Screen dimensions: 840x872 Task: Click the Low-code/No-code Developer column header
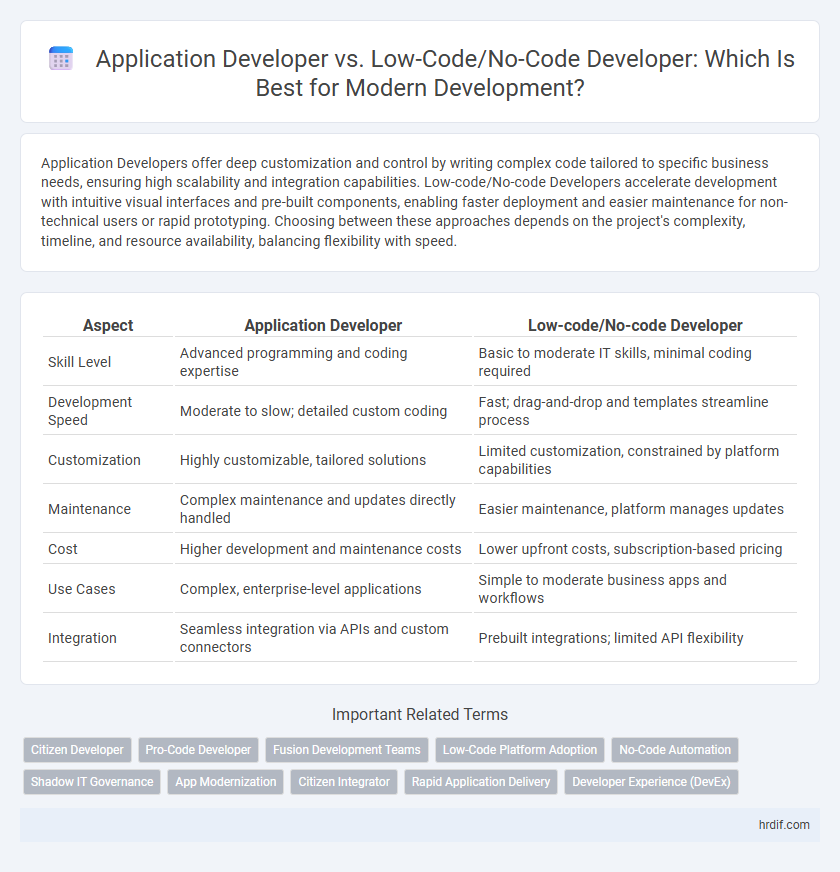tap(635, 325)
